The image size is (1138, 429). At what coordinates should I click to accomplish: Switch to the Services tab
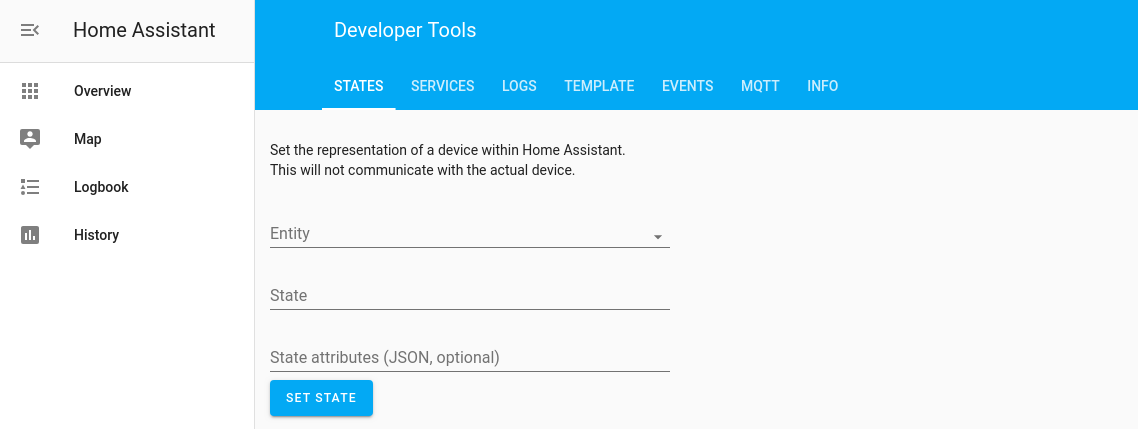[x=443, y=86]
